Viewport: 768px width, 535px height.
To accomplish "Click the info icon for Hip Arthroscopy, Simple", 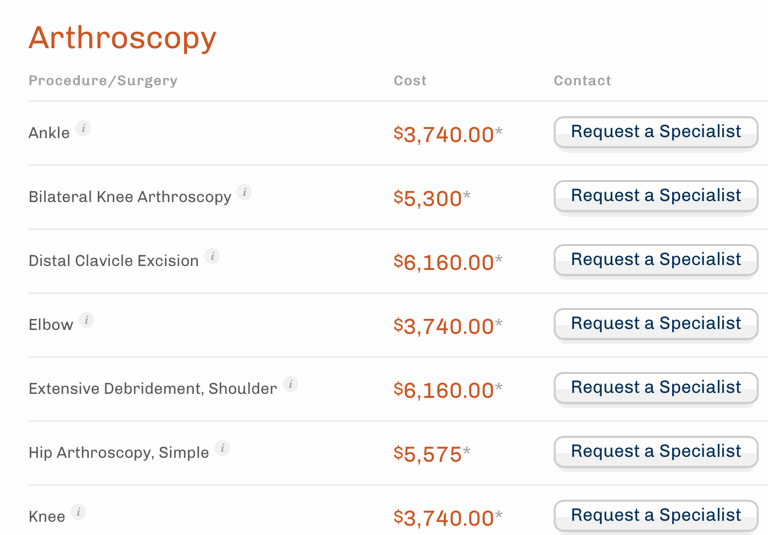I will 222,448.
